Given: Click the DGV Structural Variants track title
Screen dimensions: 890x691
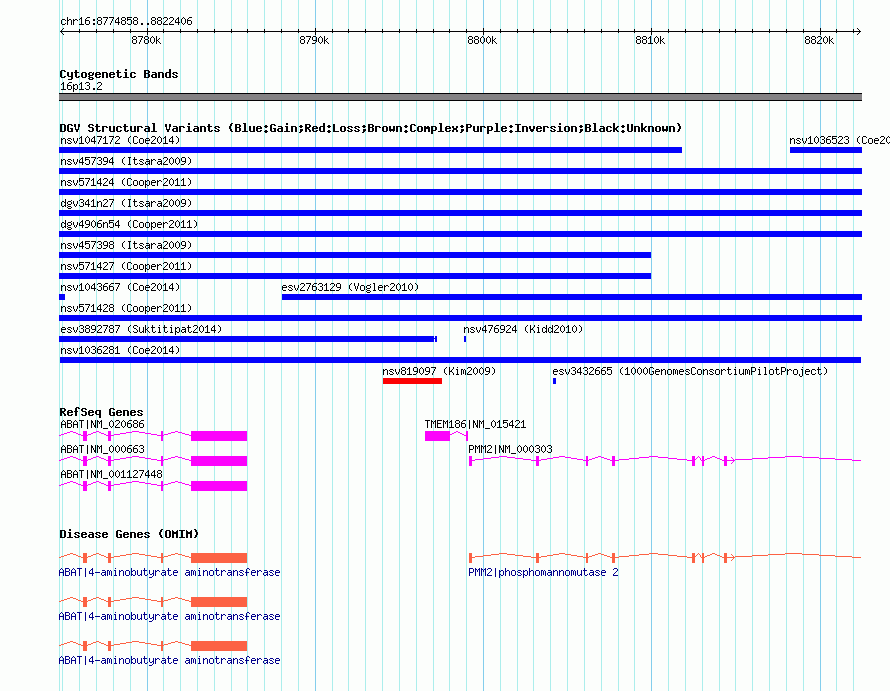Looking at the screenshot, I should coord(371,128).
